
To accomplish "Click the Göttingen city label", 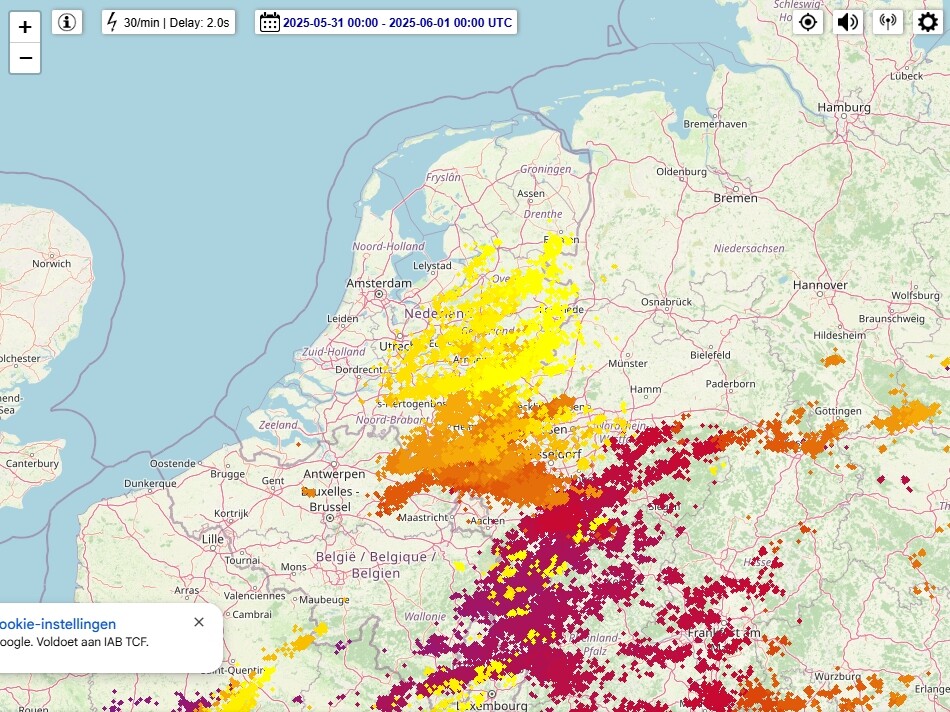I will [838, 411].
